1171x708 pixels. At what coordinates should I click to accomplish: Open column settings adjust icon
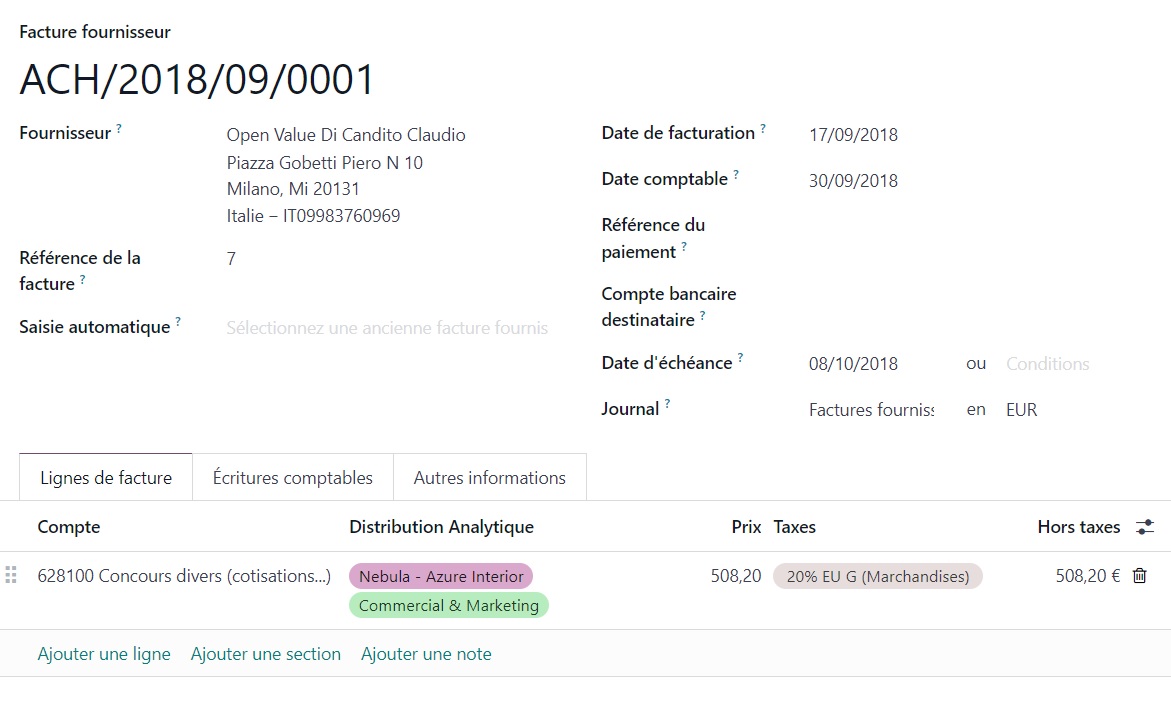coord(1145,527)
